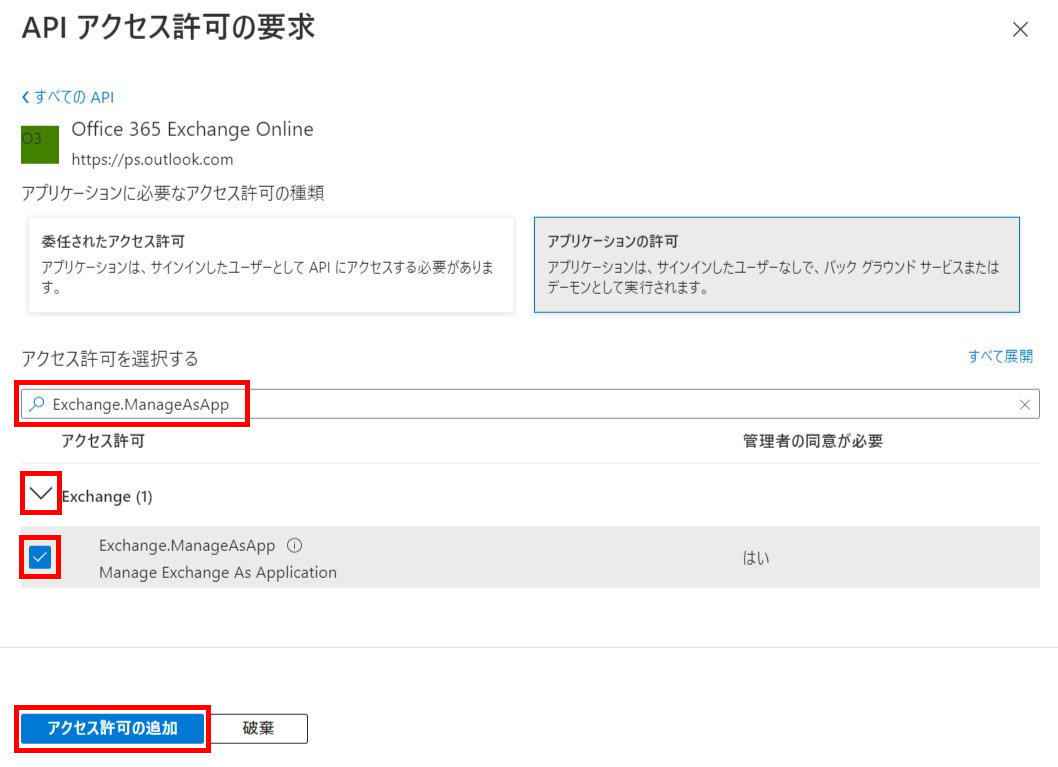Click the アクセス許可 column header

(103, 441)
